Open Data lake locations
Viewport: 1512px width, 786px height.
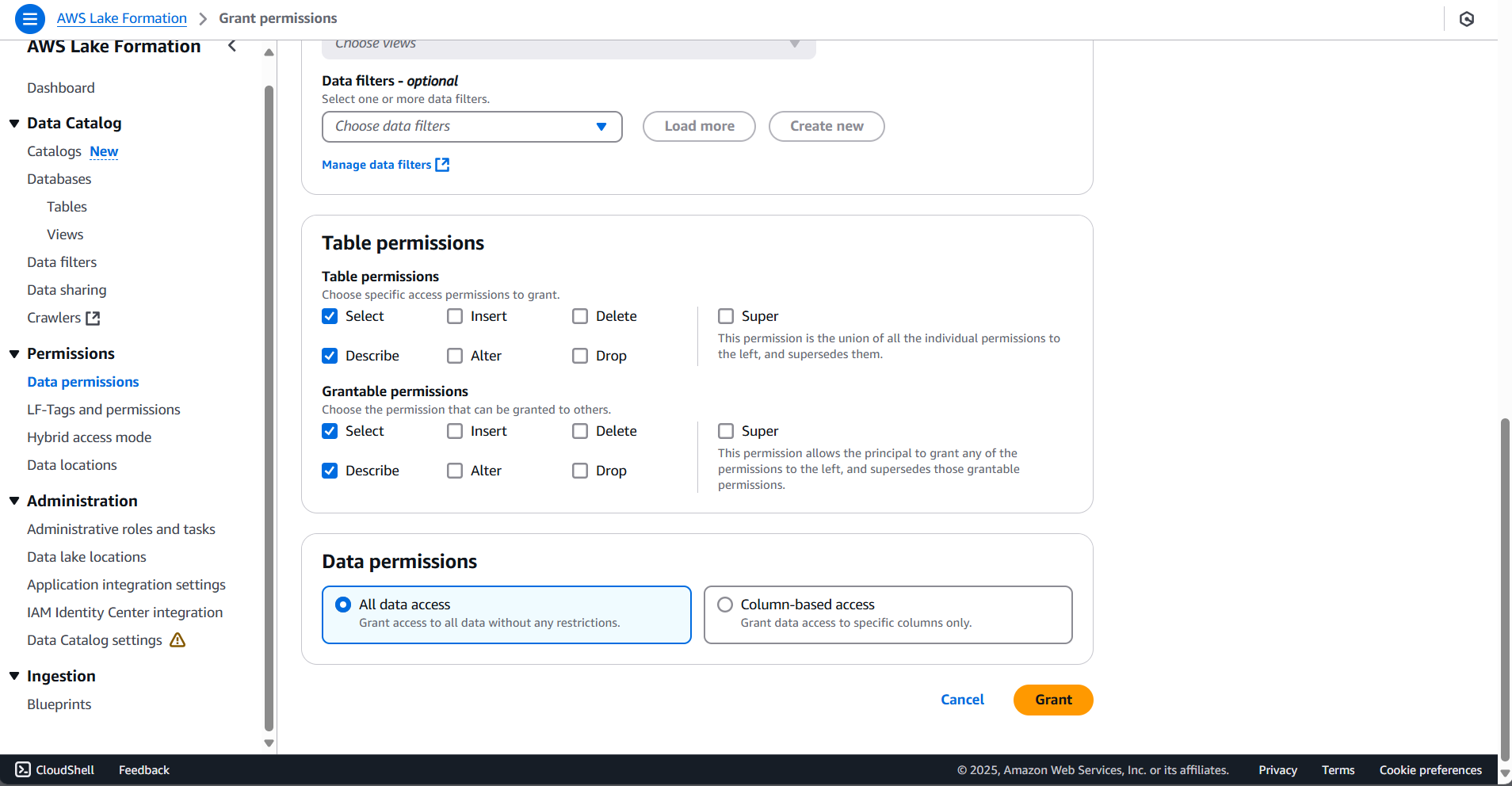(86, 557)
